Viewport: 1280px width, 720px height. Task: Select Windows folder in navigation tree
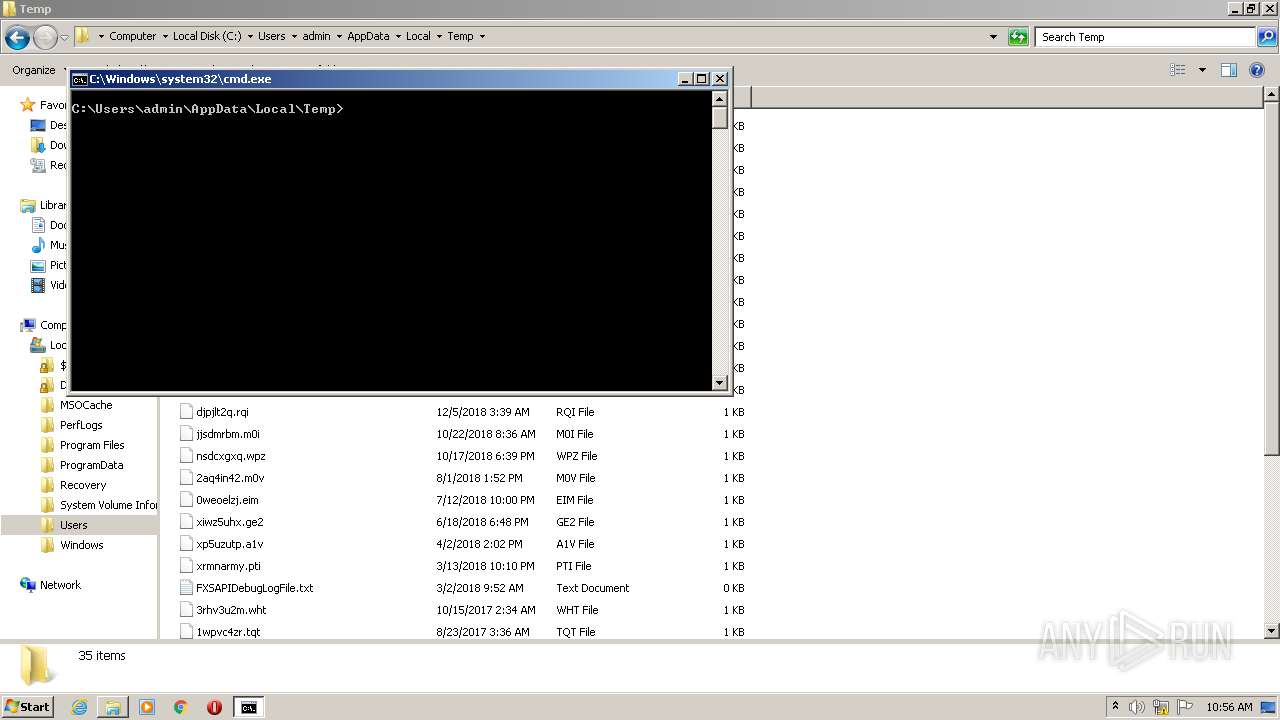[x=82, y=545]
